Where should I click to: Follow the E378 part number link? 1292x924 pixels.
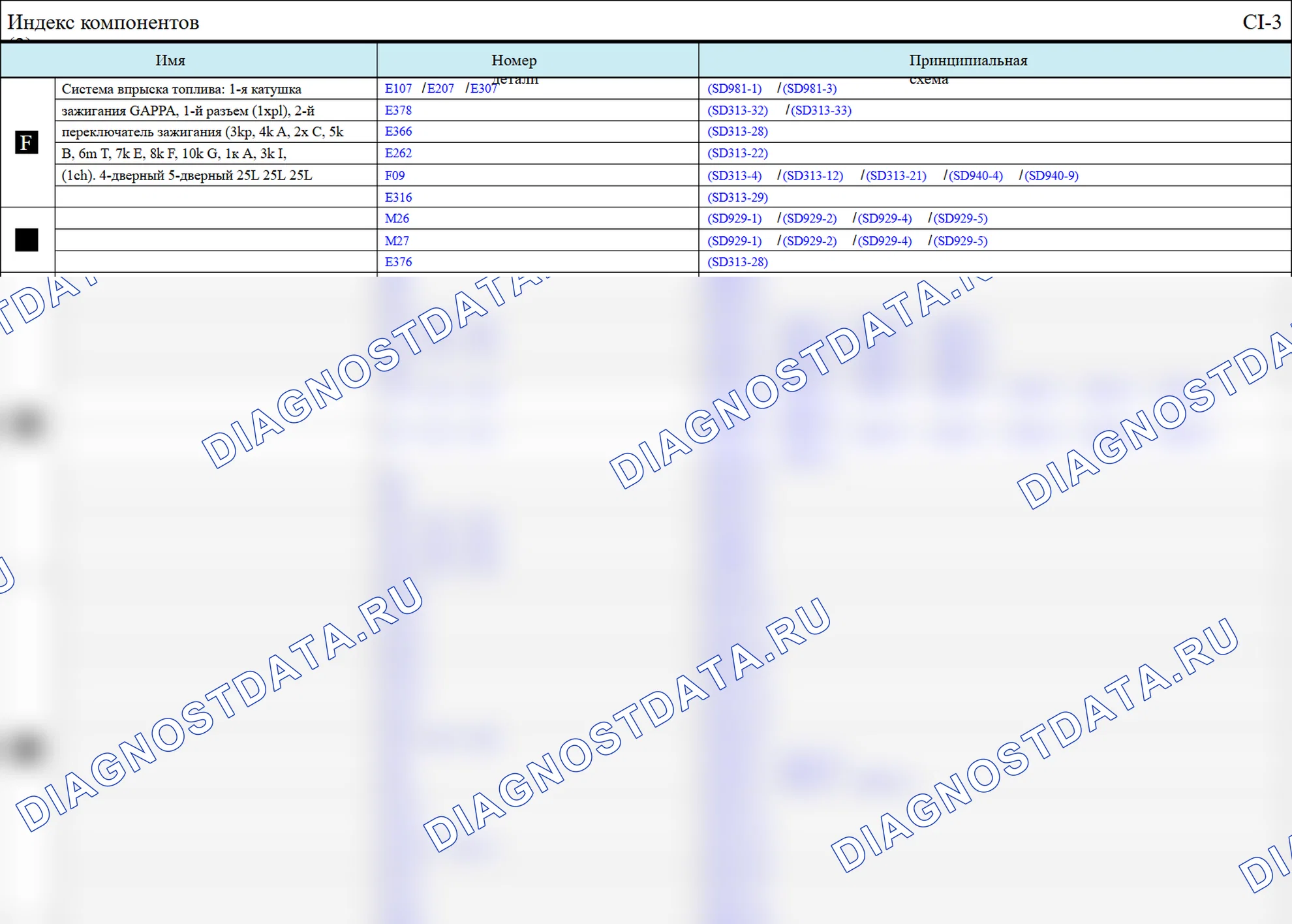click(x=398, y=110)
